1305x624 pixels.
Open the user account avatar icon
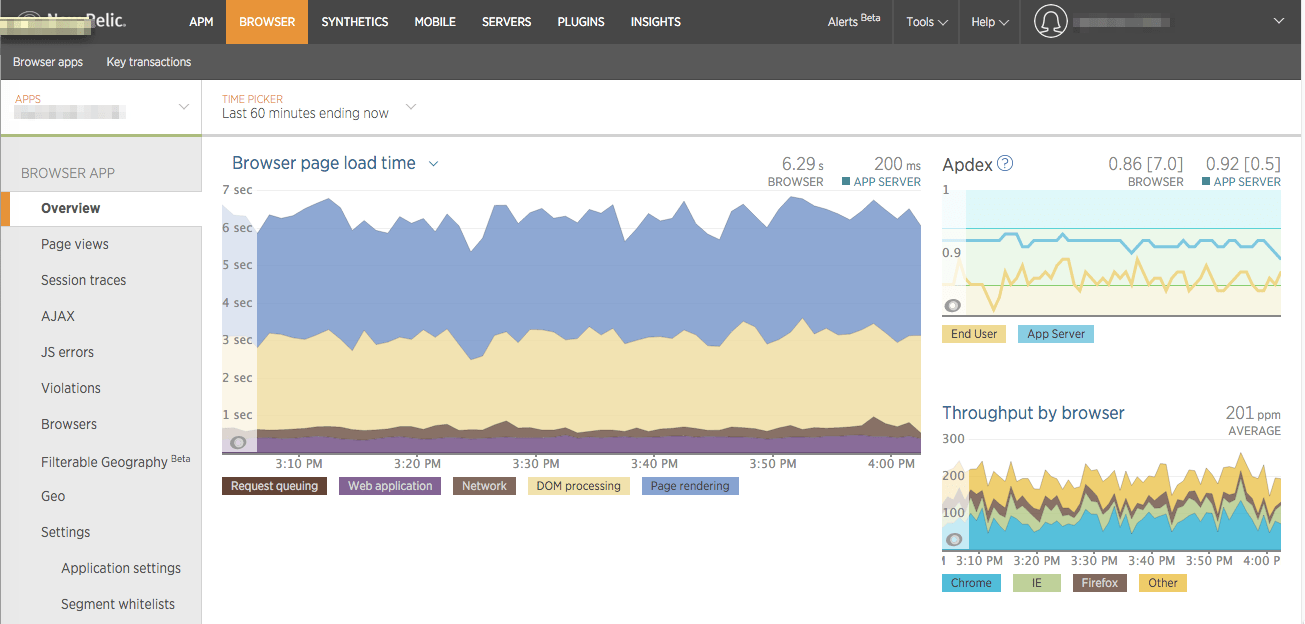click(x=1051, y=22)
